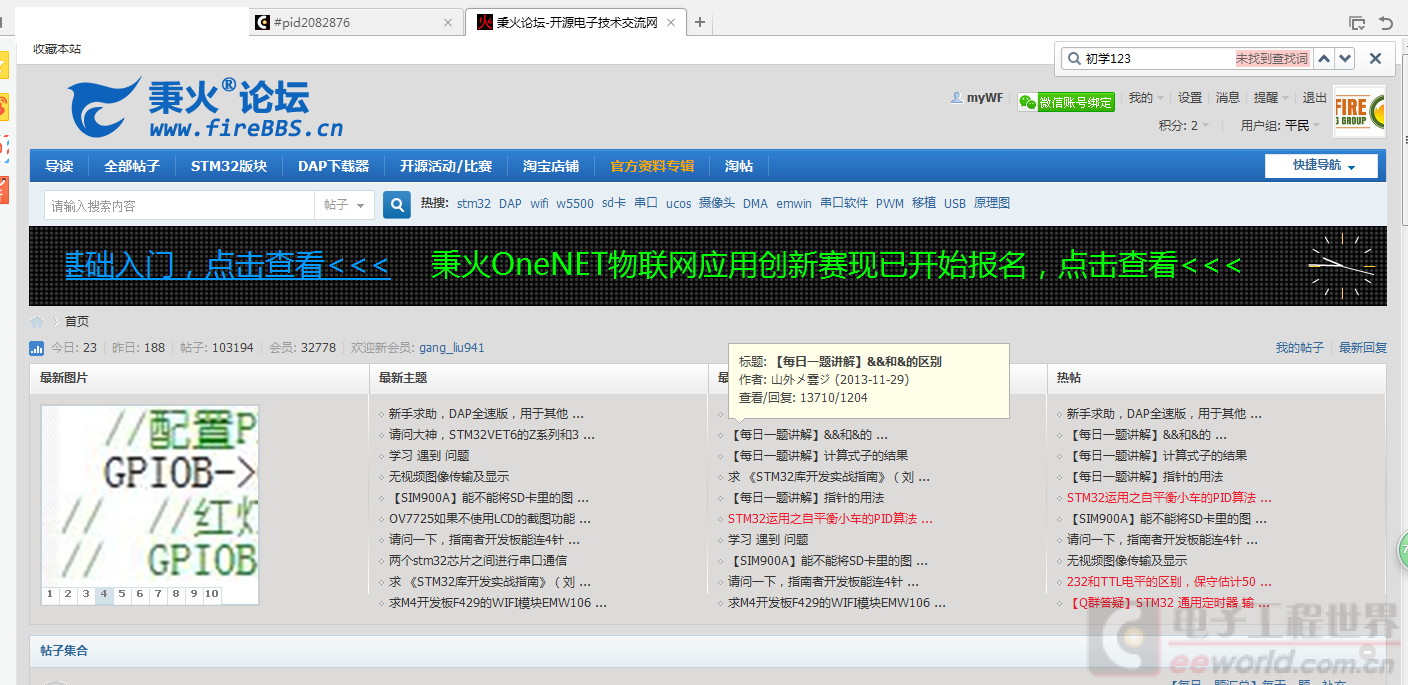Open the 导读 nav menu item
Image resolution: width=1408 pixels, height=685 pixels.
point(59,166)
